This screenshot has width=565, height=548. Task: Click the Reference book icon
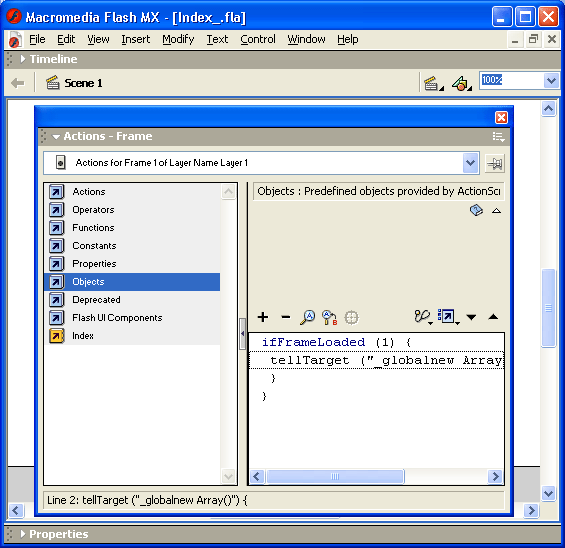476,210
